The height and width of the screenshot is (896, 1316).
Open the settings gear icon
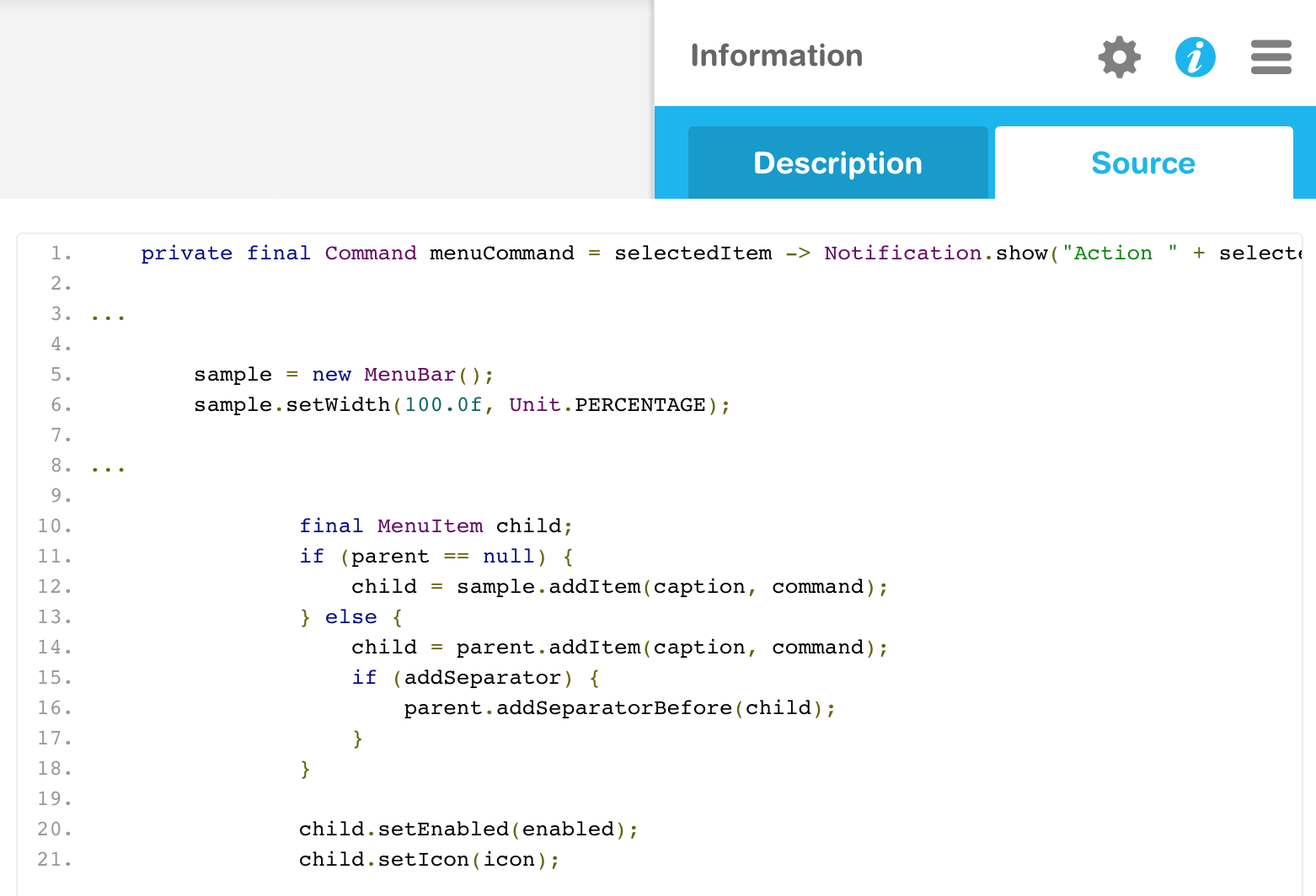click(x=1120, y=57)
